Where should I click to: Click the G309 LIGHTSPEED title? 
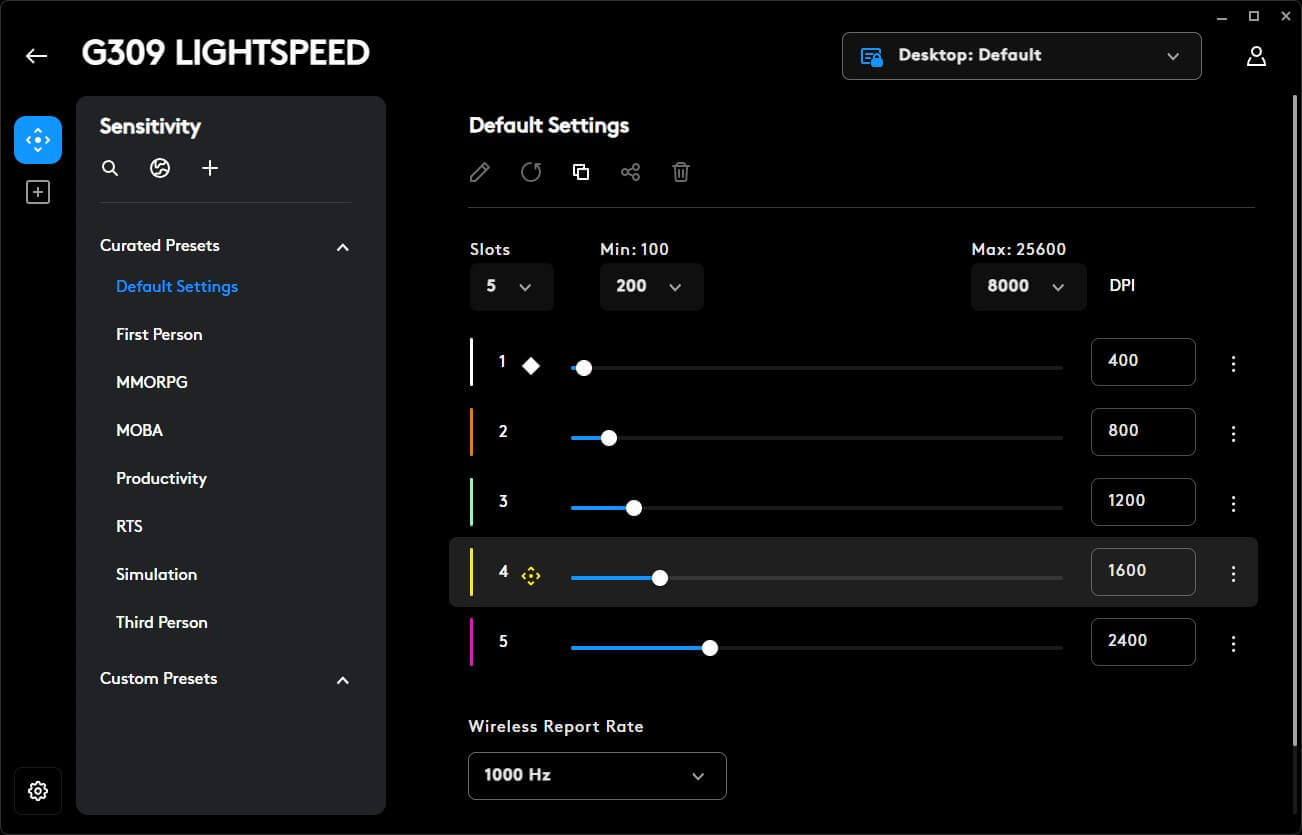point(226,54)
